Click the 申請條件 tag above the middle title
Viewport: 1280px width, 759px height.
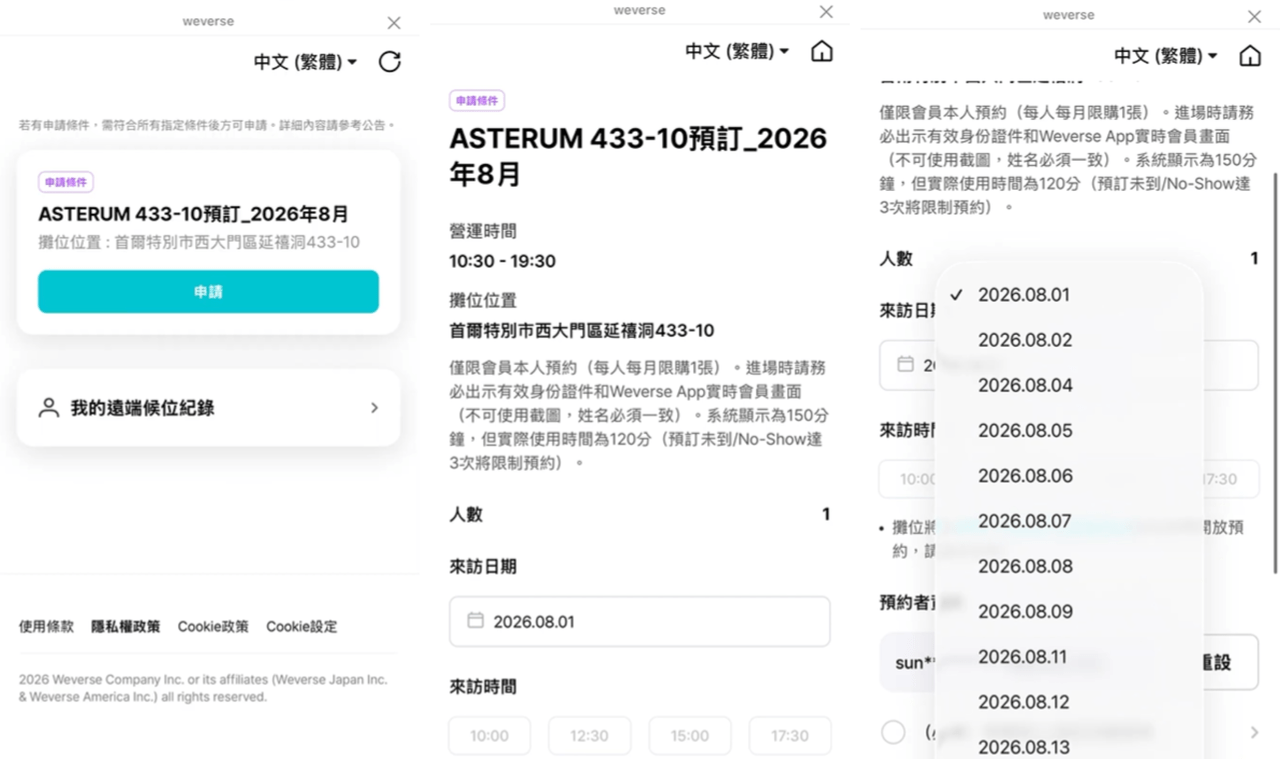pos(477,101)
